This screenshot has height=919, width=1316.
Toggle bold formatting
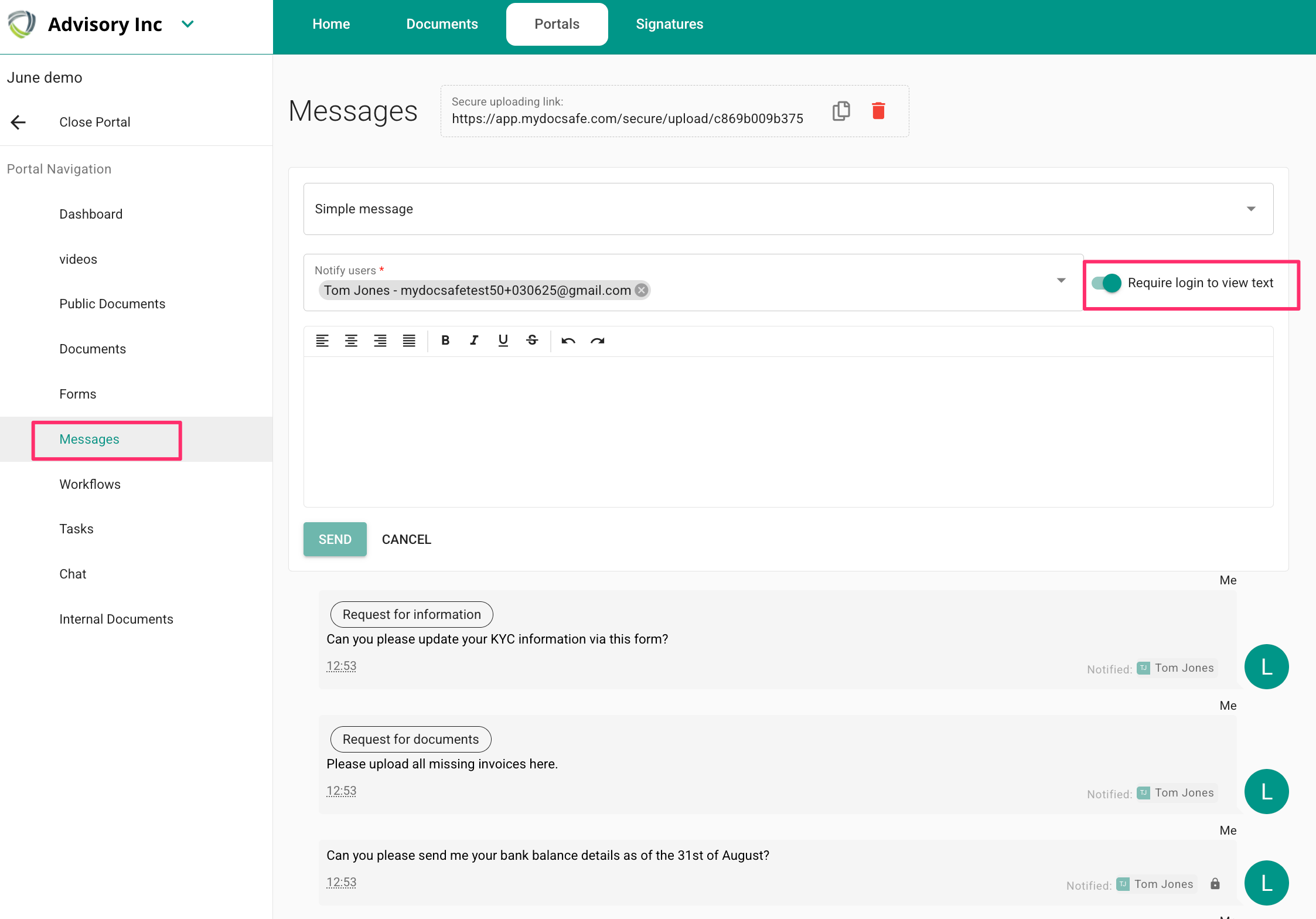click(445, 341)
